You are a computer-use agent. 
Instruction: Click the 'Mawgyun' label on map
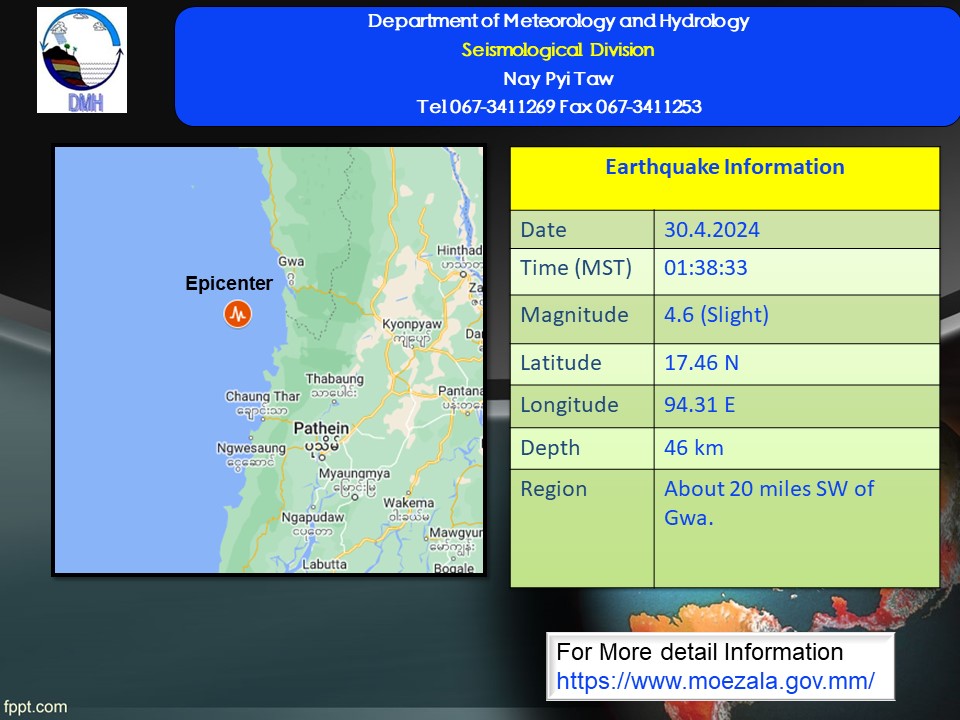(456, 533)
